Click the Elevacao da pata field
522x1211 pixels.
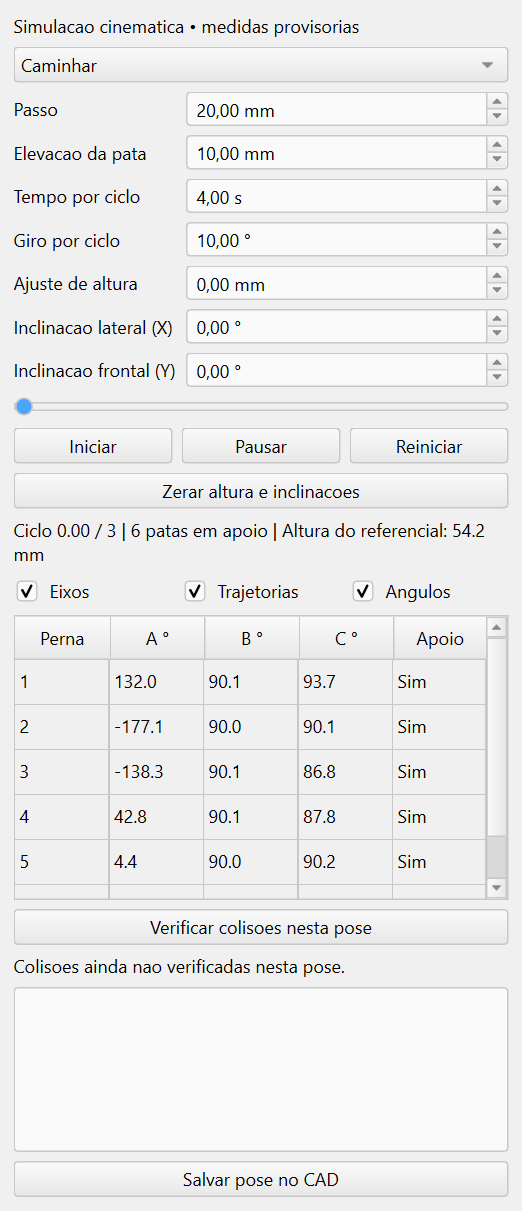[x=337, y=154]
